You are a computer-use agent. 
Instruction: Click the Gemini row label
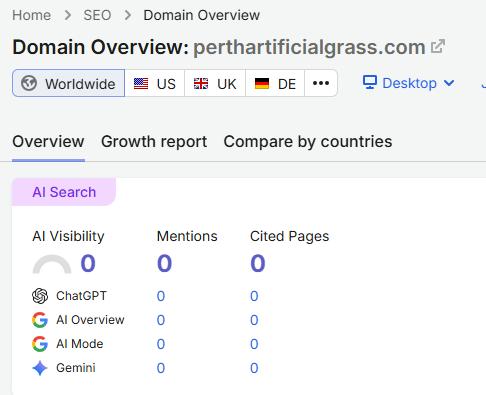point(76,368)
